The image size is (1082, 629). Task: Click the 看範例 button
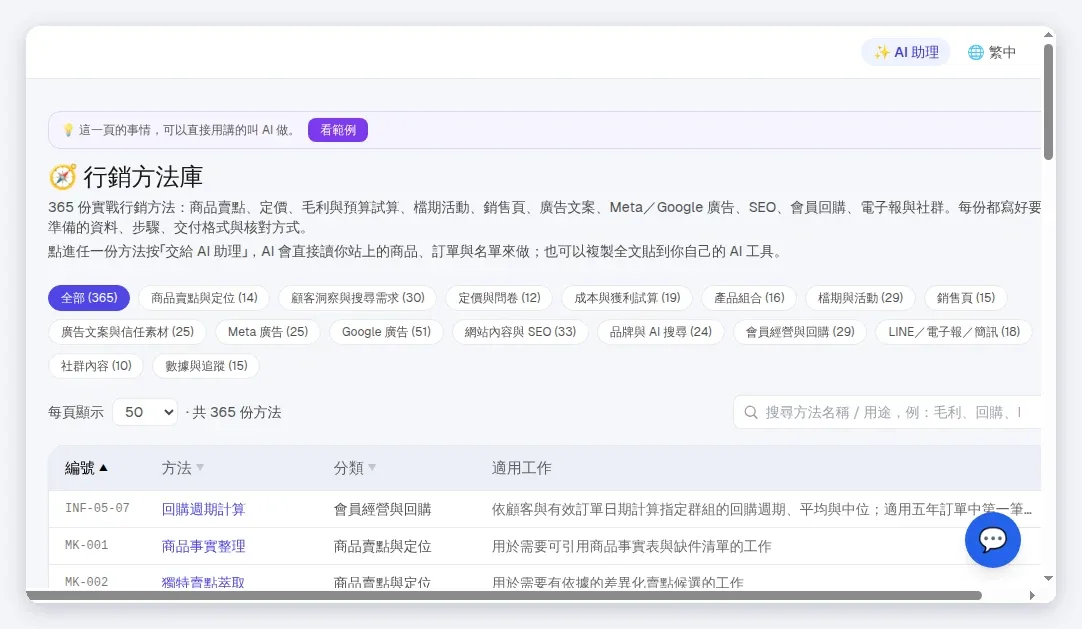coord(337,130)
